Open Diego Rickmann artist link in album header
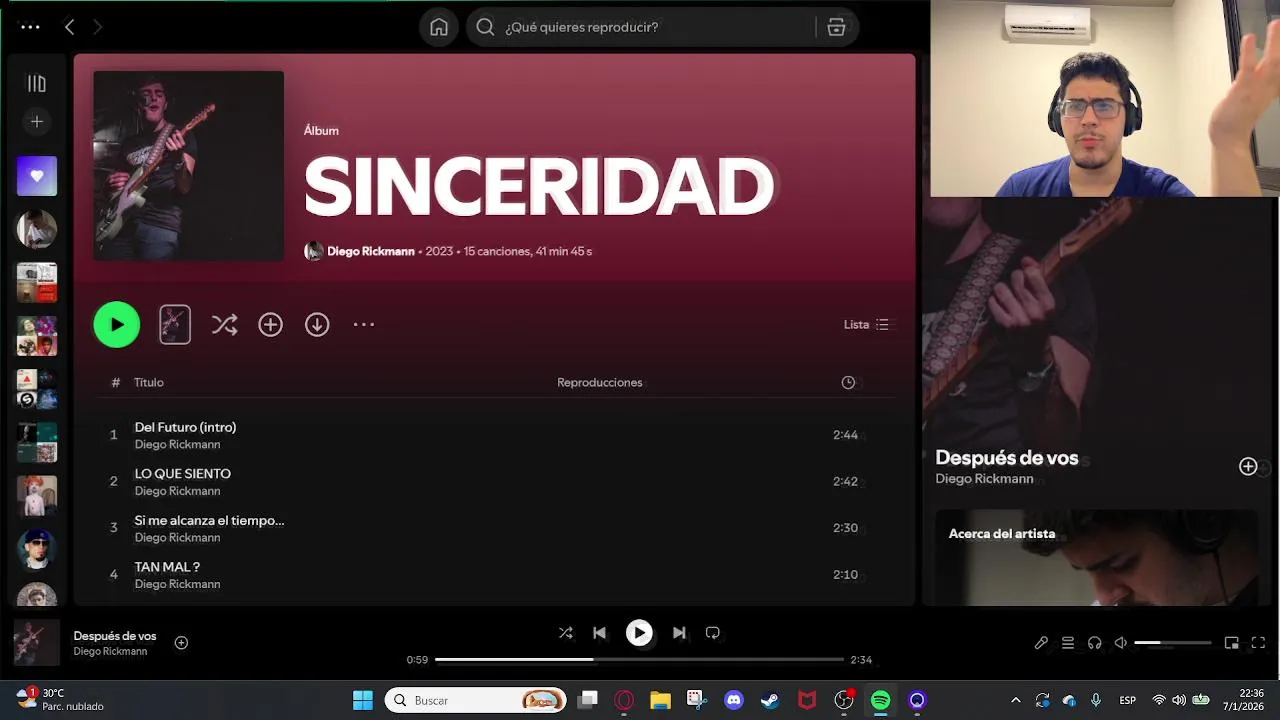The height and width of the screenshot is (720, 1280). point(371,252)
